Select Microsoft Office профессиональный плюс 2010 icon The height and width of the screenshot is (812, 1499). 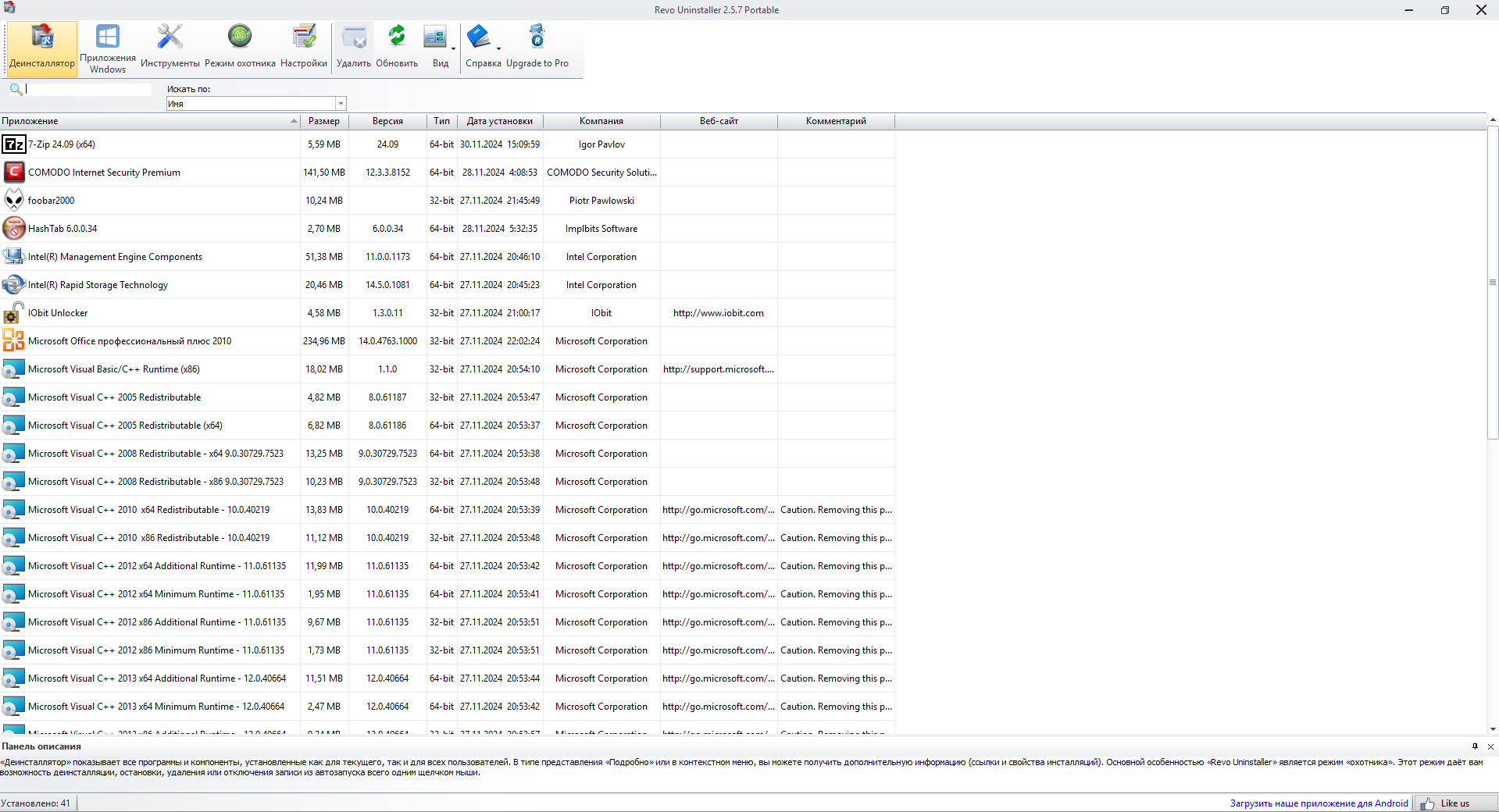(x=14, y=341)
